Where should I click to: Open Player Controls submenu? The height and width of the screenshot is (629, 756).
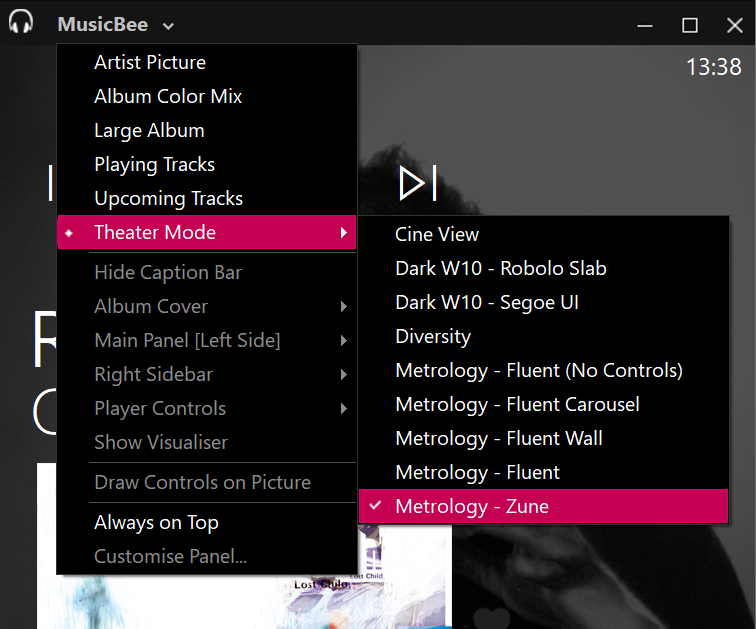[x=207, y=408]
